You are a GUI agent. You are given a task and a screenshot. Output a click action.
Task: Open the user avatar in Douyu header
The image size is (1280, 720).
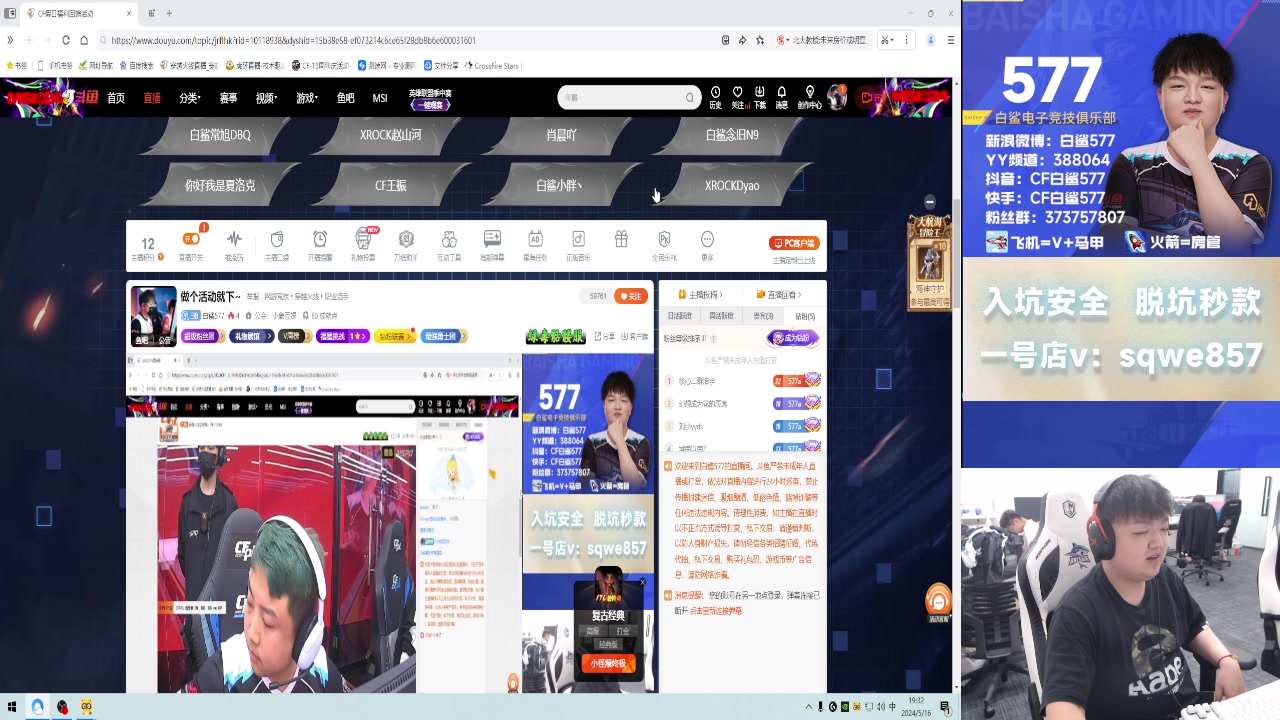click(838, 97)
